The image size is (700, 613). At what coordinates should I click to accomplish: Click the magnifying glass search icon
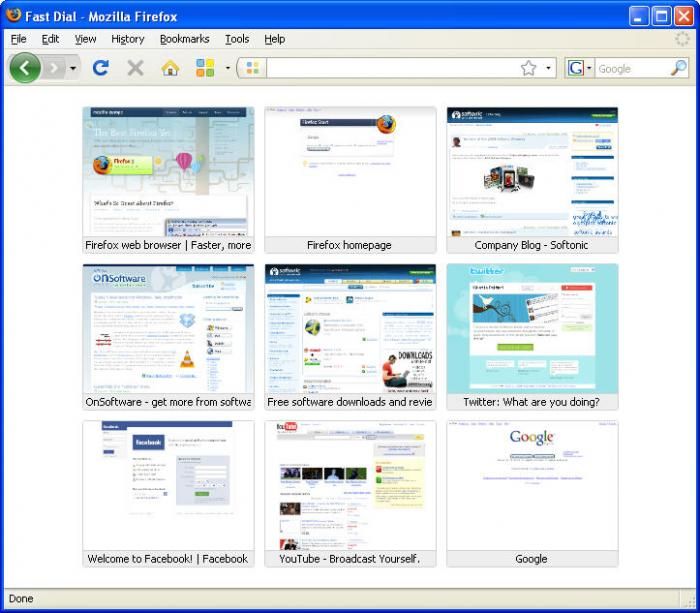[679, 68]
